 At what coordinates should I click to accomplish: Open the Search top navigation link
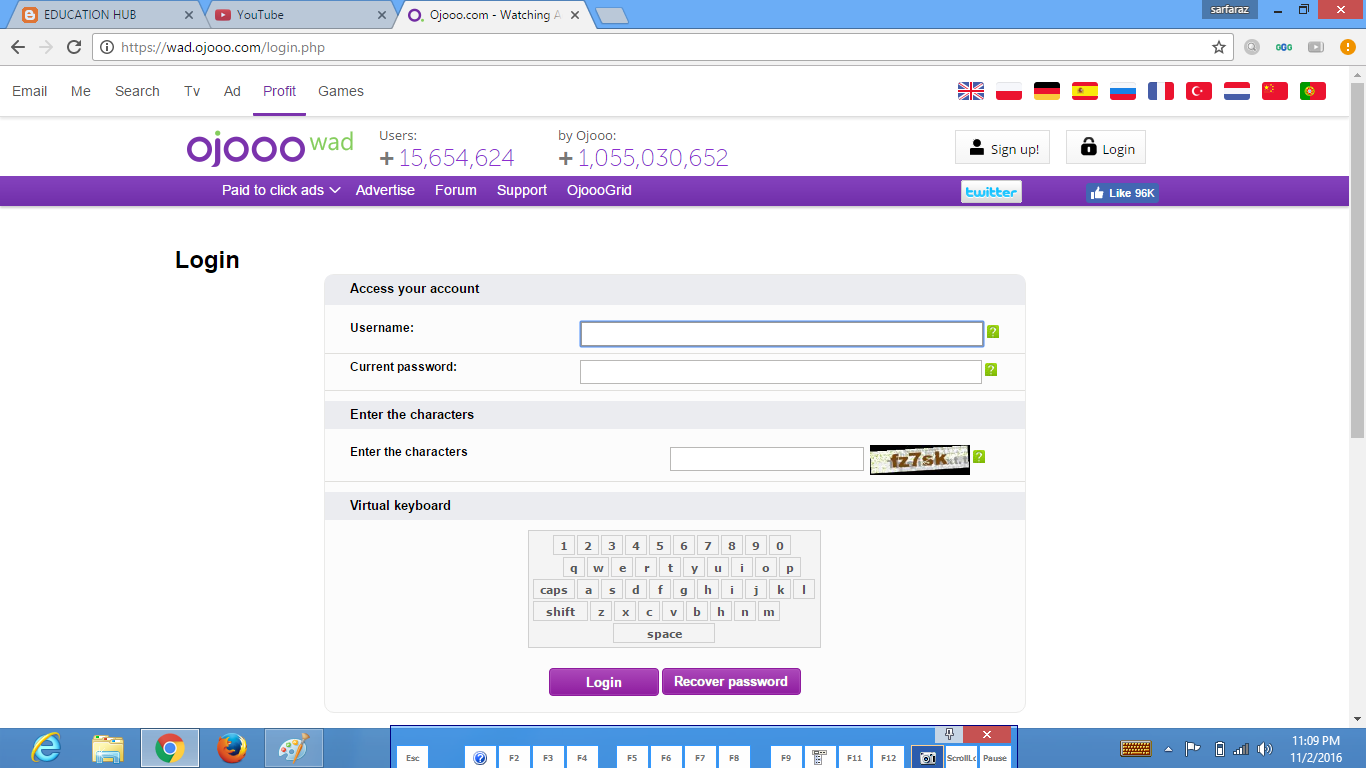pos(137,91)
